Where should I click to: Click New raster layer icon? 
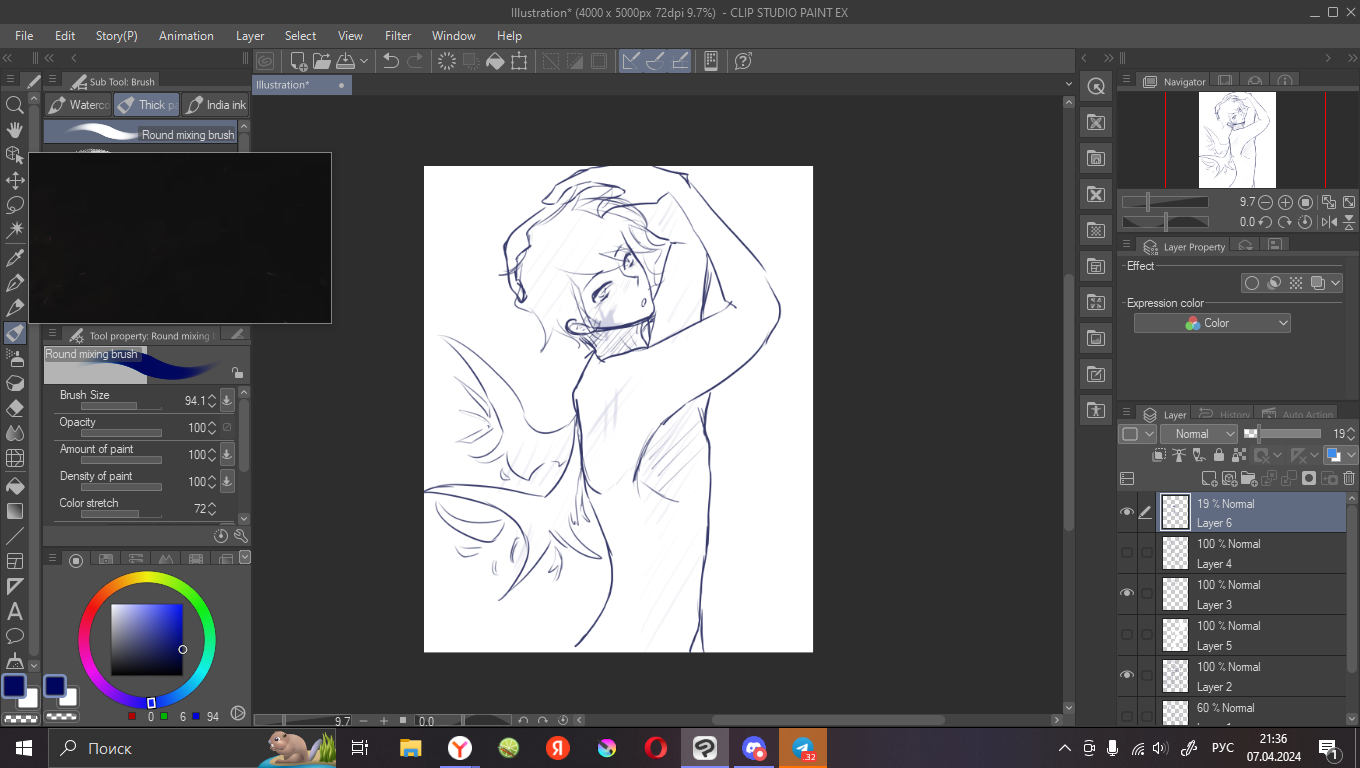pos(1210,479)
